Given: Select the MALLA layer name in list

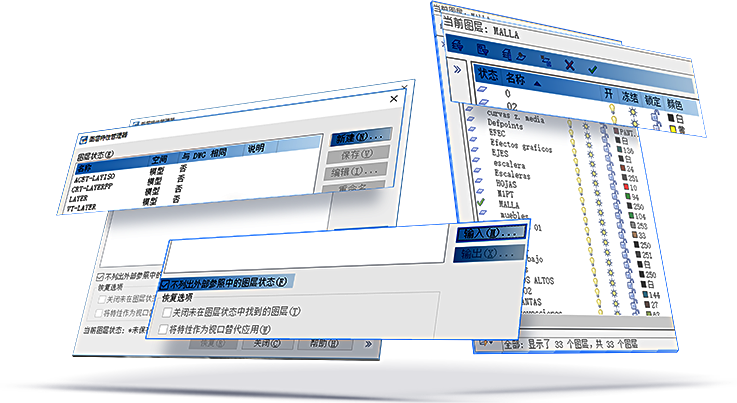Looking at the screenshot, I should tap(509, 205).
